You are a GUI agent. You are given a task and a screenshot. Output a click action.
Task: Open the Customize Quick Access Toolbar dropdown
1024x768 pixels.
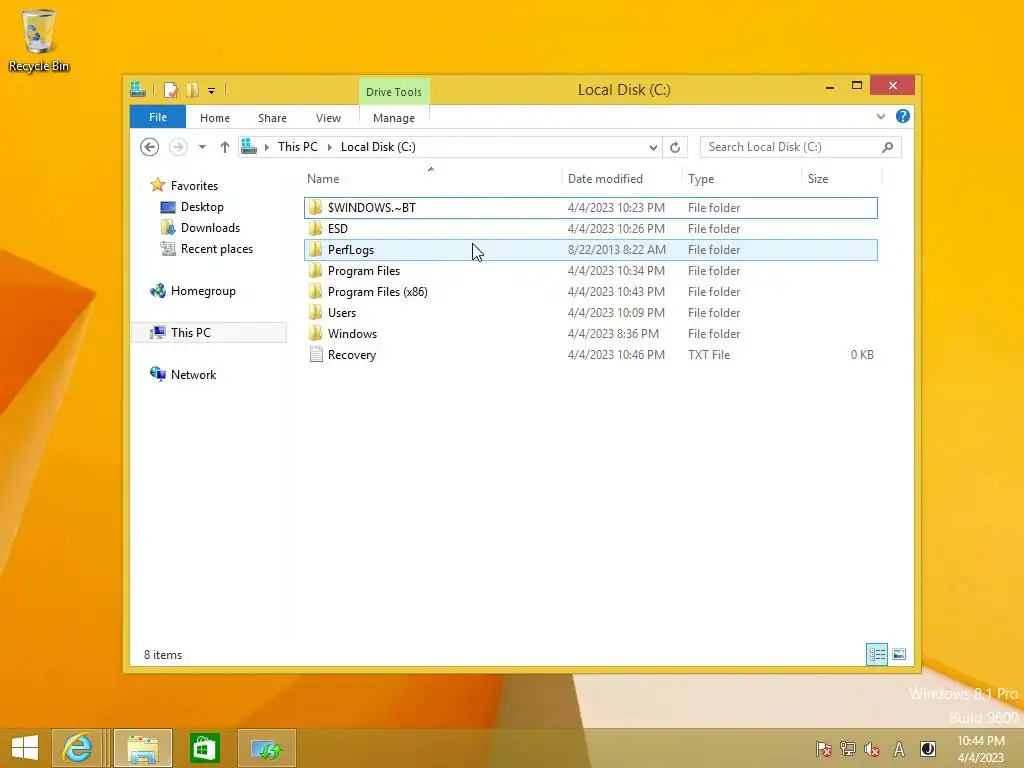(x=212, y=91)
